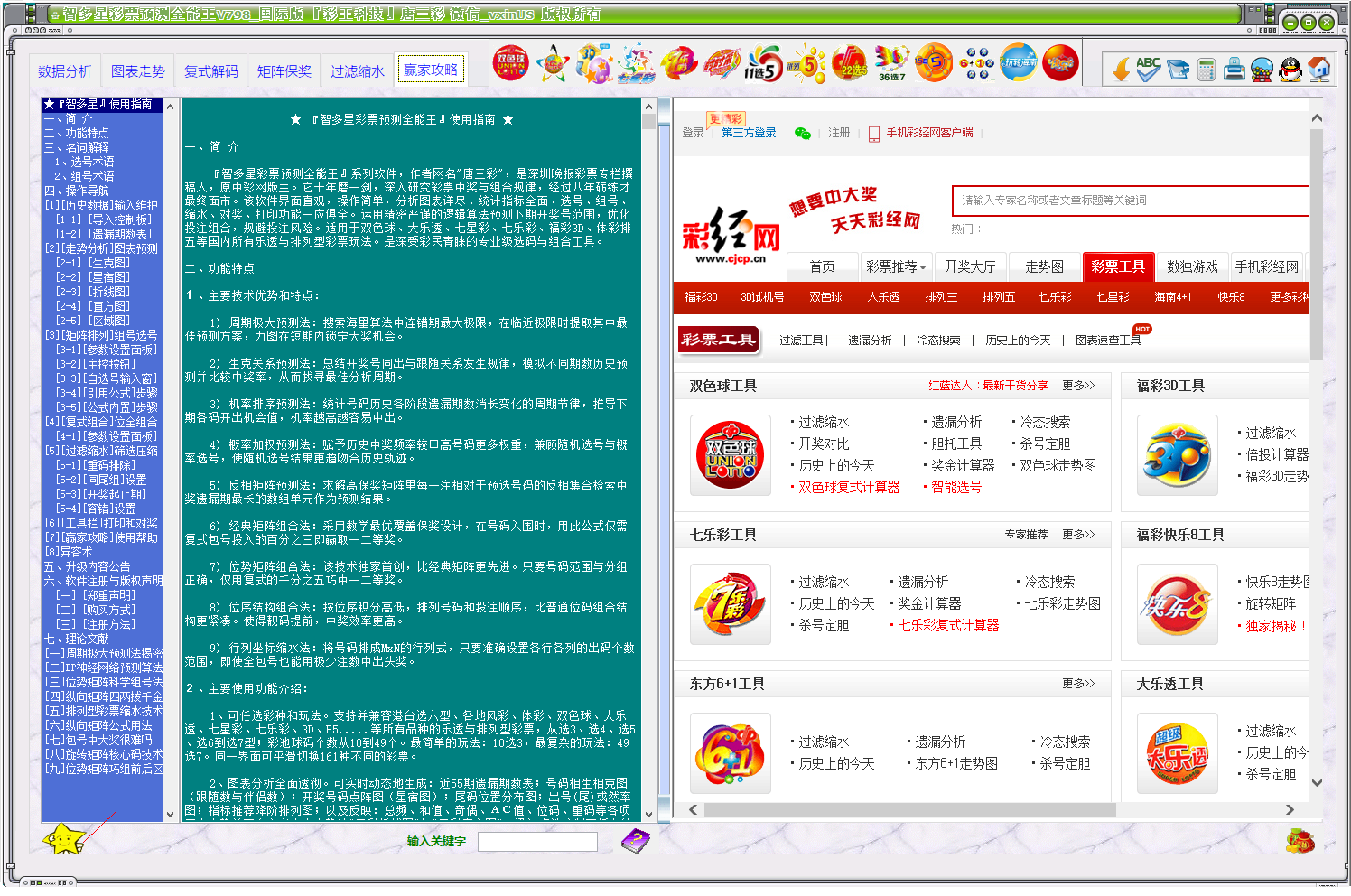This screenshot has width=1351, height=896.
Task: Select the 6+1 lottery icon
Action: (x=976, y=63)
